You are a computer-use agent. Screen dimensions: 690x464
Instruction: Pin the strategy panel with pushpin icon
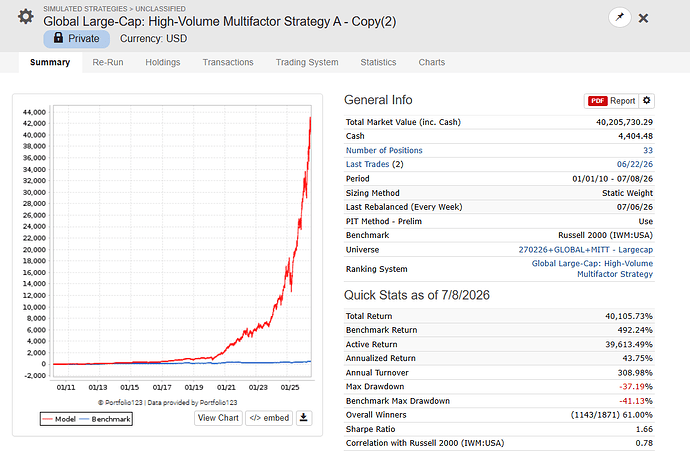point(620,18)
